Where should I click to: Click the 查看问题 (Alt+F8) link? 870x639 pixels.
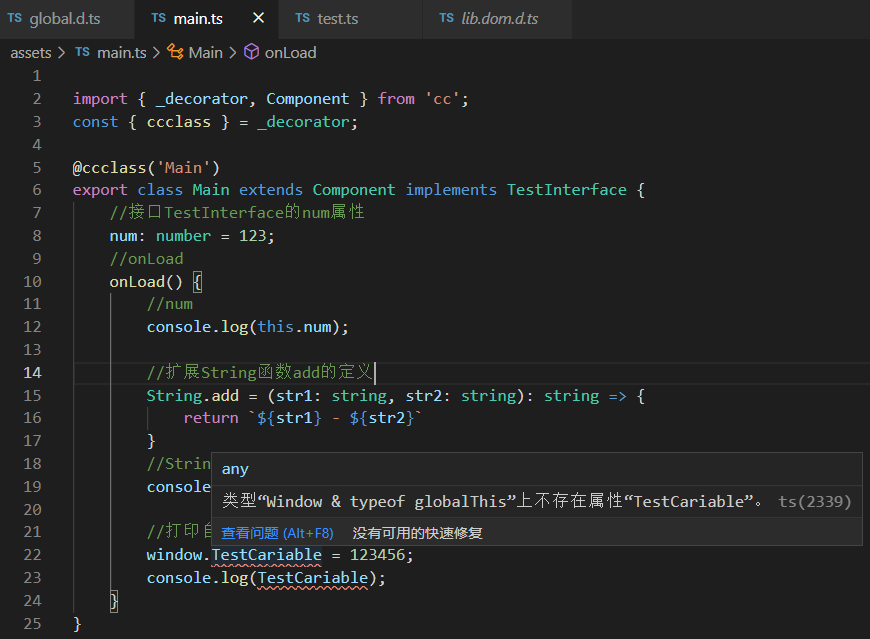coord(277,533)
